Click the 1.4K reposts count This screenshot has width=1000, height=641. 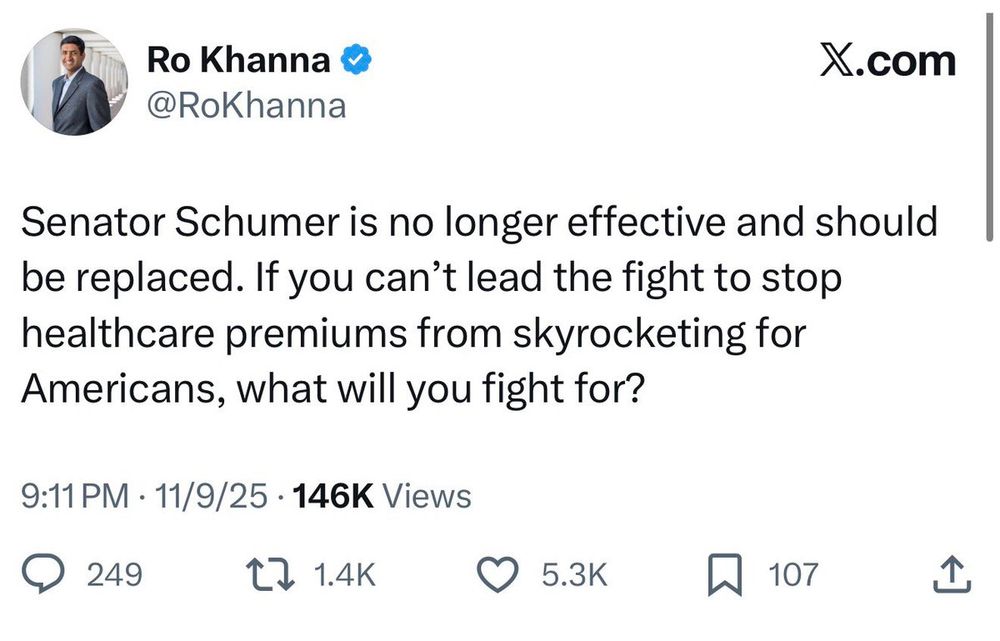coord(343,575)
